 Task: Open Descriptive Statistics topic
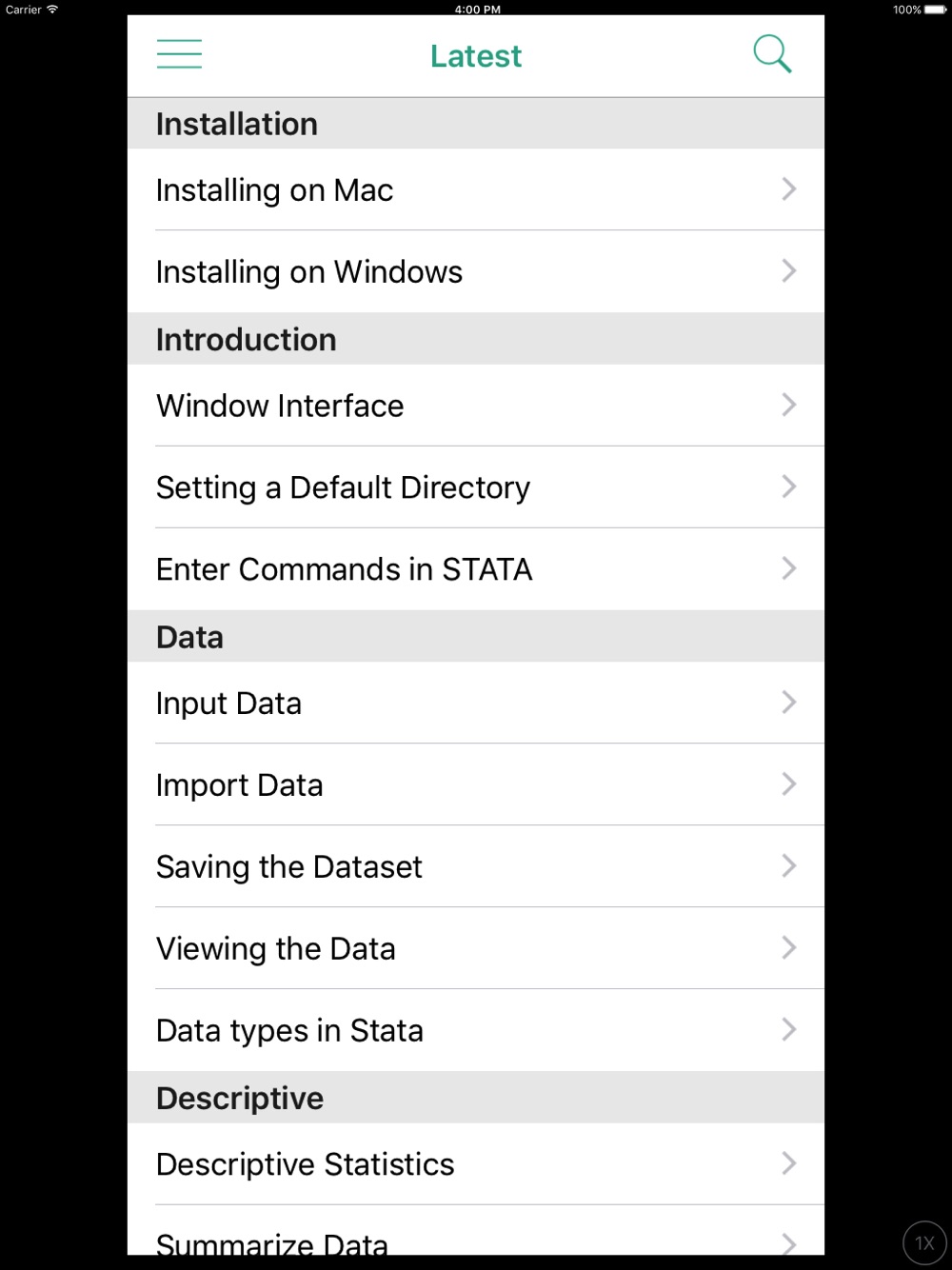[x=476, y=1164]
